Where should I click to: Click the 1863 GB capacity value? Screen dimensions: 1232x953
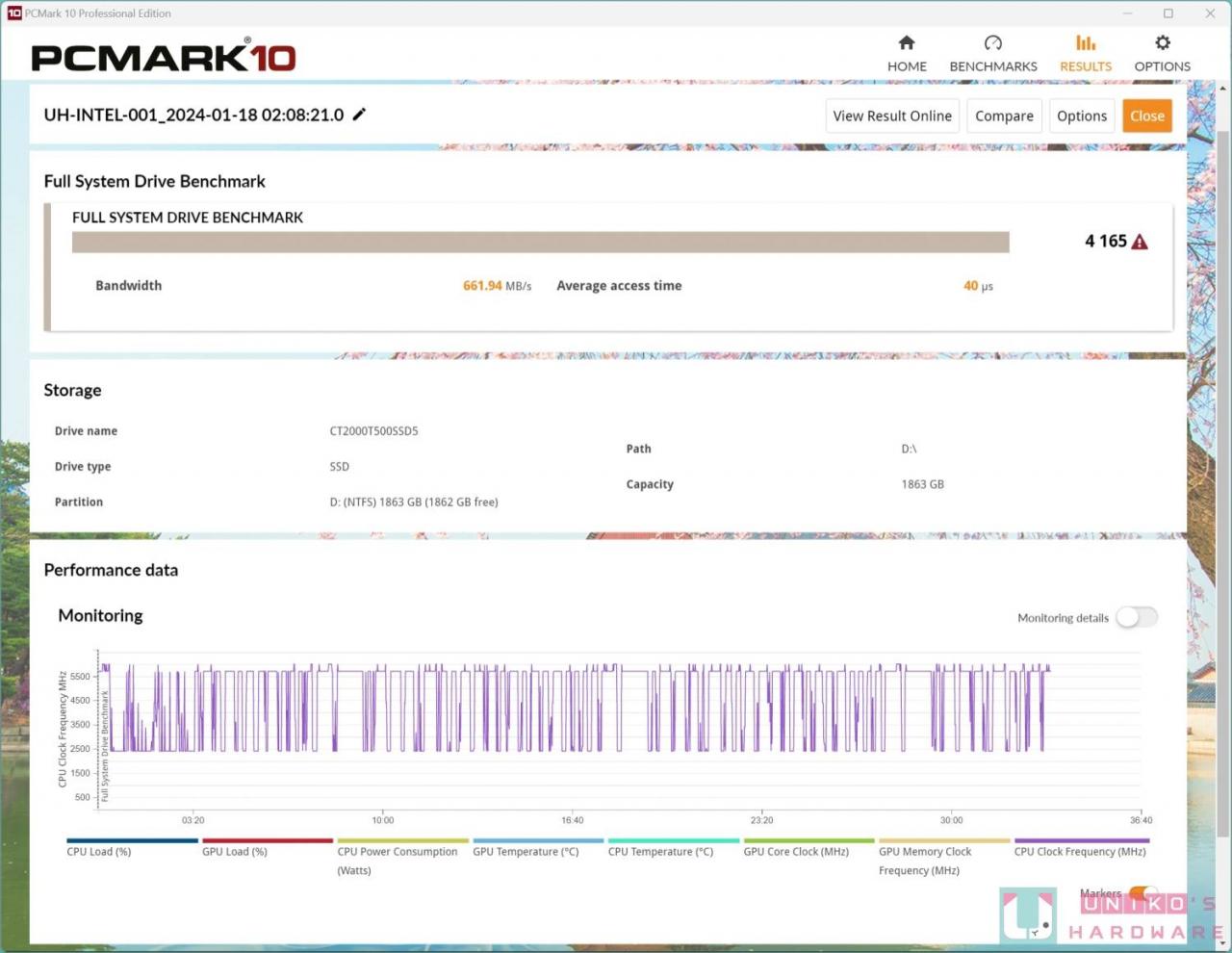[x=922, y=484]
